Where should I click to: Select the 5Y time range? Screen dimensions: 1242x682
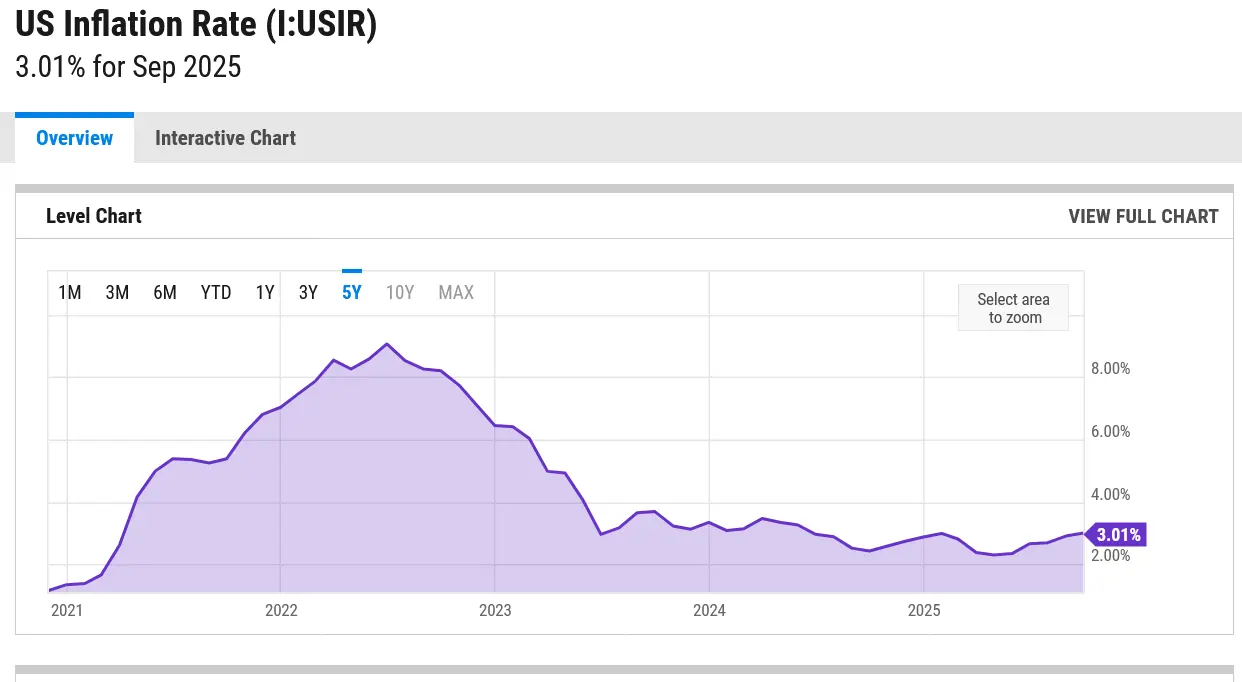pyautogui.click(x=352, y=292)
